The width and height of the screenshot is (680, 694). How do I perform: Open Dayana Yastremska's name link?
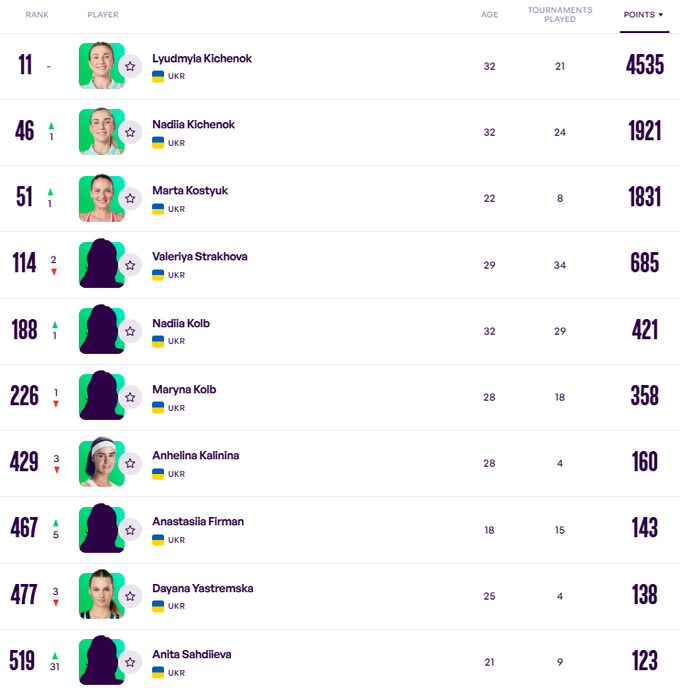pyautogui.click(x=202, y=588)
